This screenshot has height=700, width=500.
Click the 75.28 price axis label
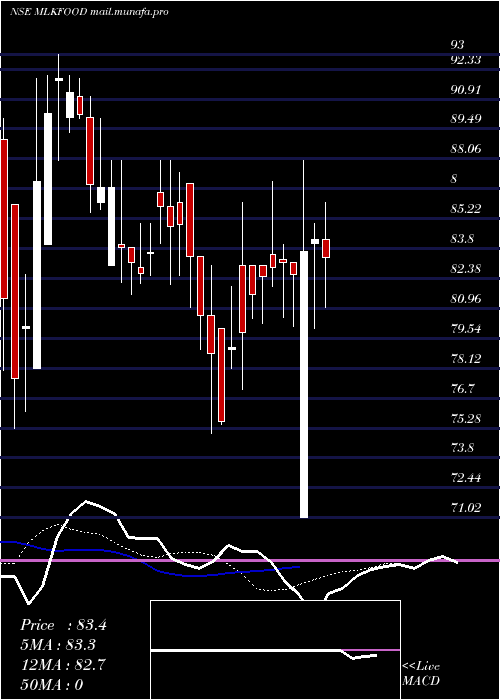point(466,418)
